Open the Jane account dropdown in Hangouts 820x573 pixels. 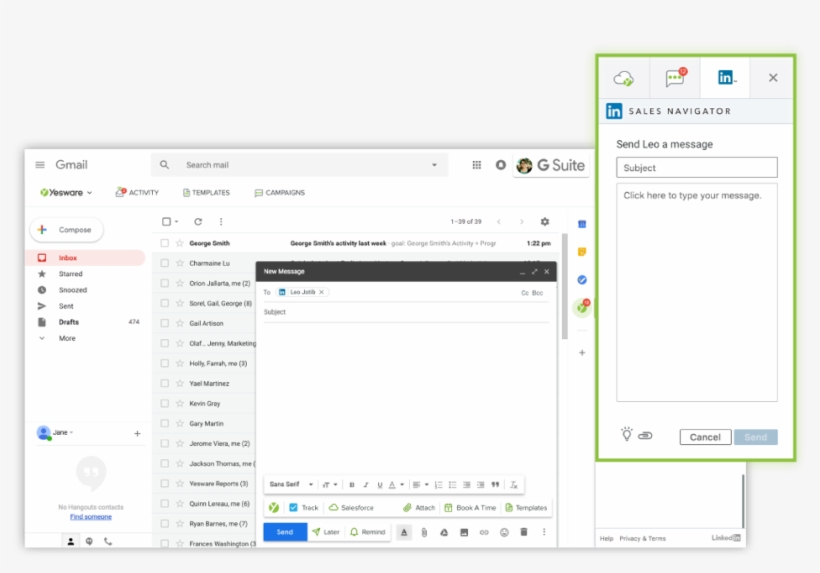pos(63,432)
